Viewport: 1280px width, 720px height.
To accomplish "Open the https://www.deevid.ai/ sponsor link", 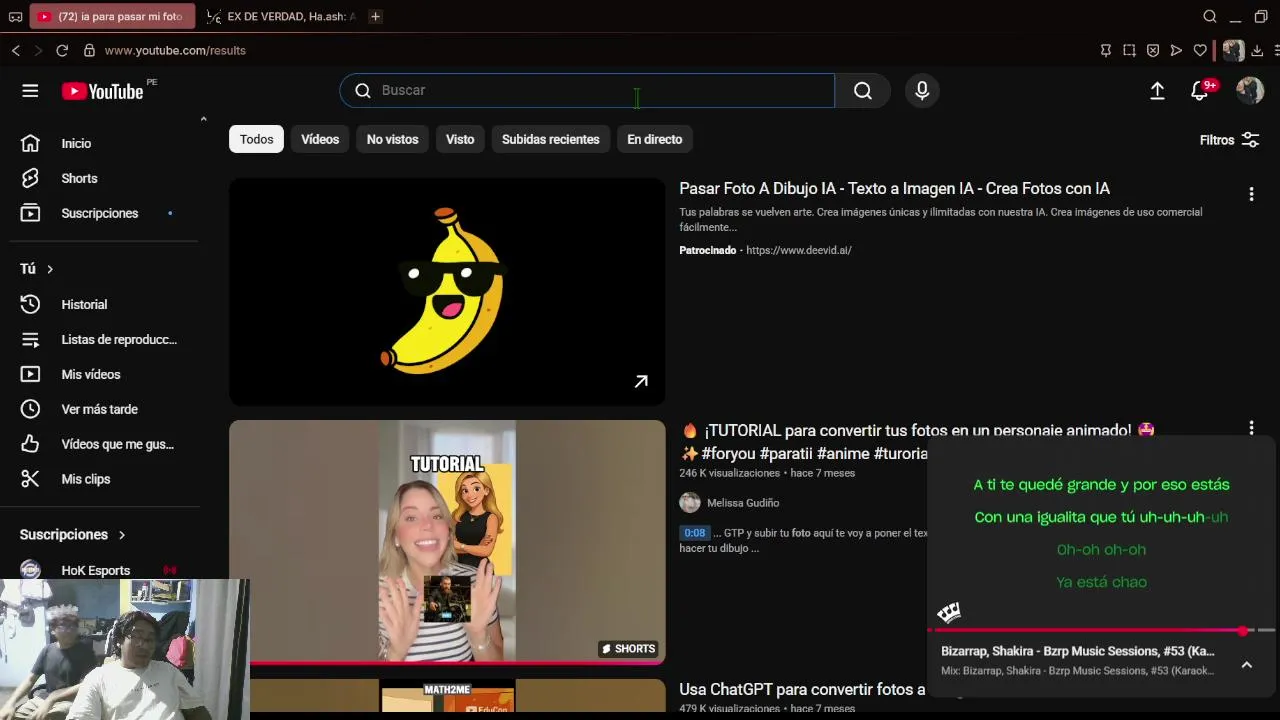I will coord(799,251).
